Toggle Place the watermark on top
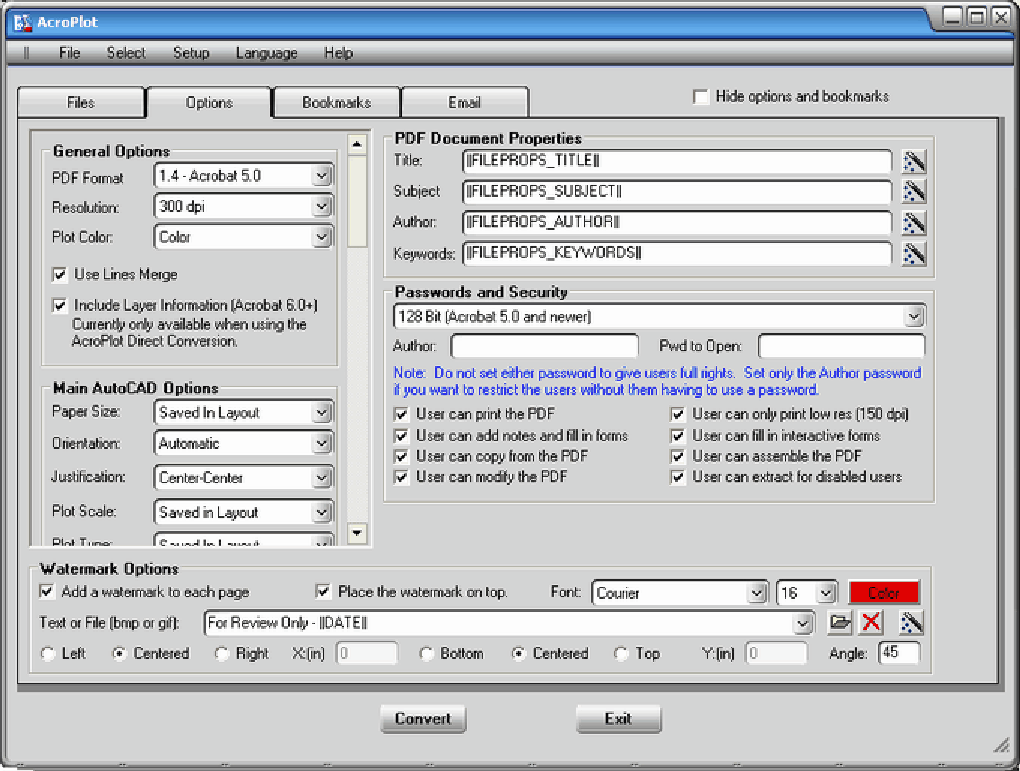The height and width of the screenshot is (771, 1020). coord(323,591)
